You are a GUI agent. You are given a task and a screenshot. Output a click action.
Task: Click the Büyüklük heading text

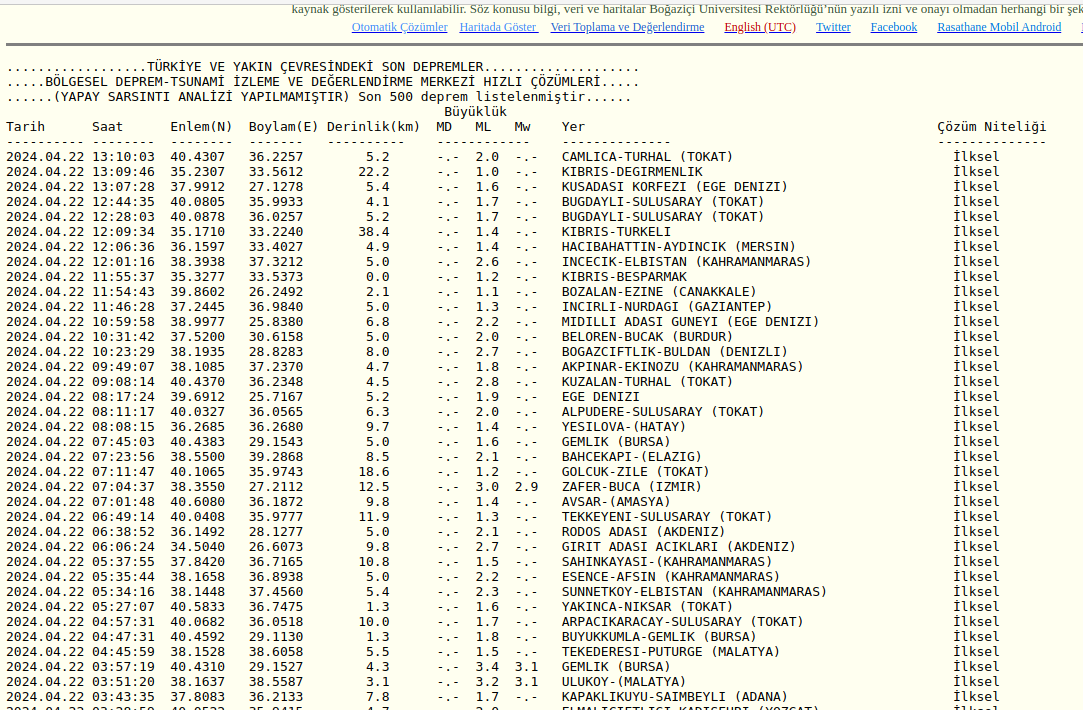coord(476,112)
